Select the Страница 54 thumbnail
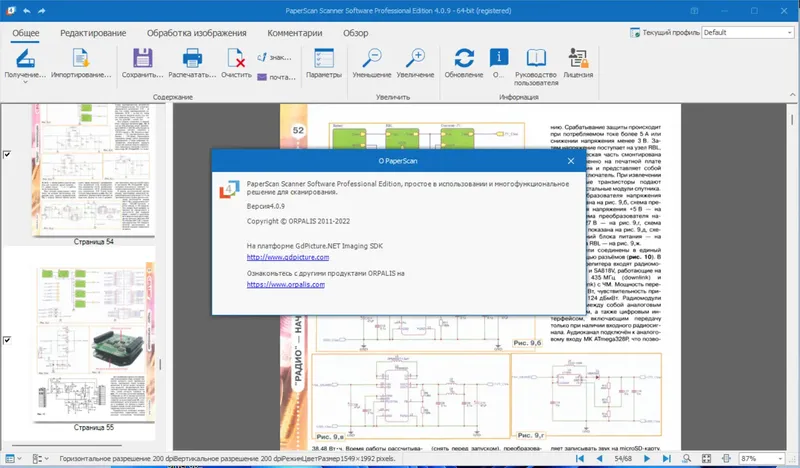 click(x=93, y=170)
